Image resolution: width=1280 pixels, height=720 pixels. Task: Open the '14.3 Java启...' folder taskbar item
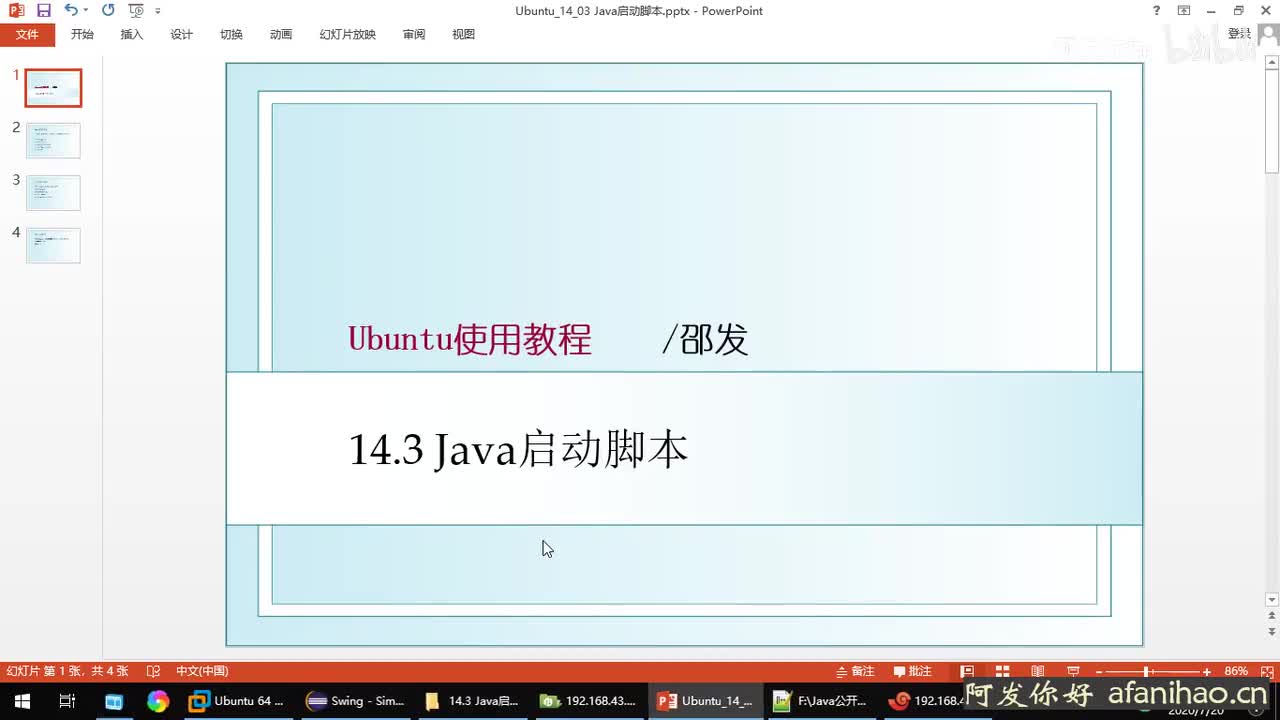[x=472, y=701]
